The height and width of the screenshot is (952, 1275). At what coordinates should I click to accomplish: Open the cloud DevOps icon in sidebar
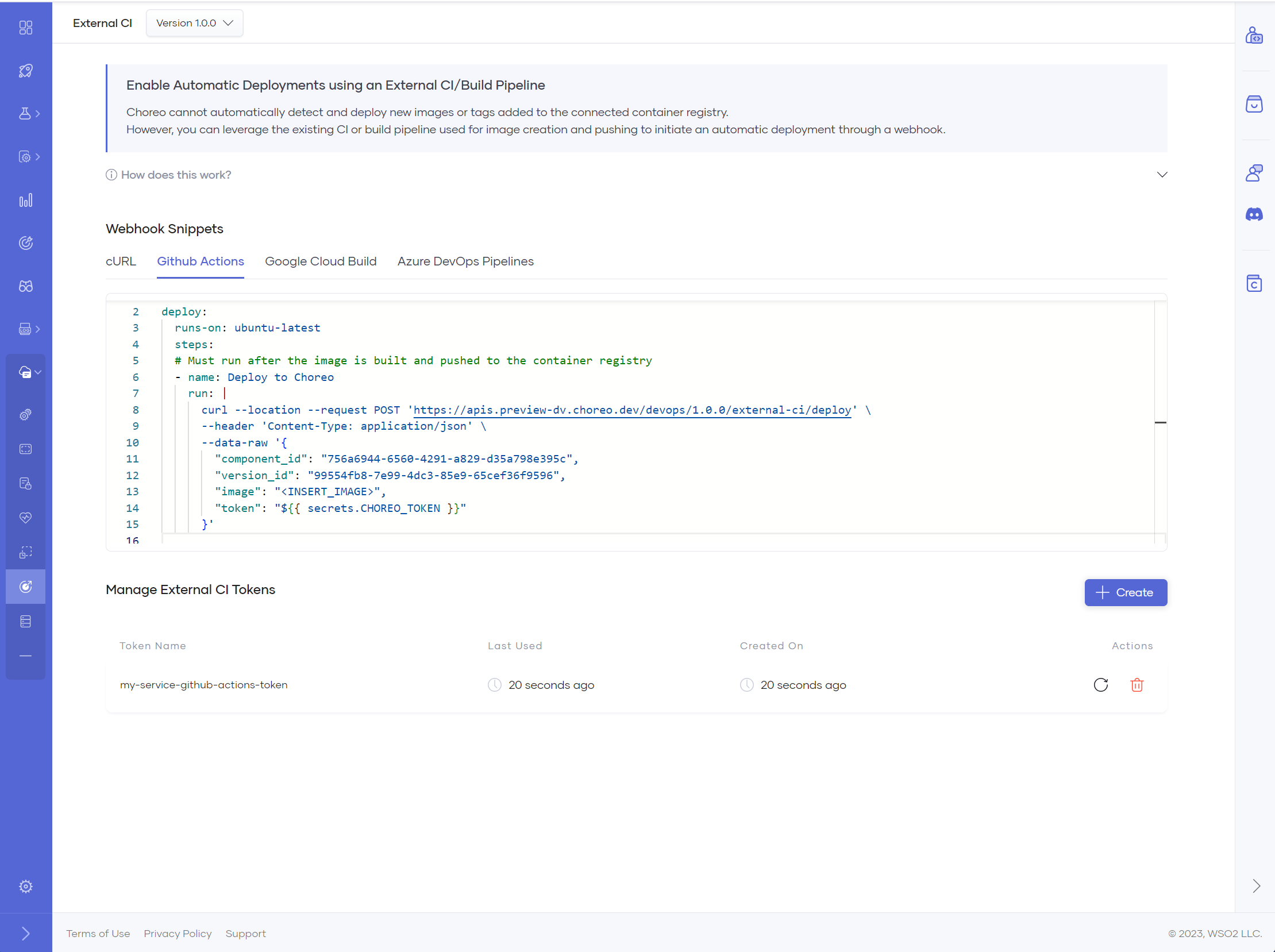click(25, 372)
